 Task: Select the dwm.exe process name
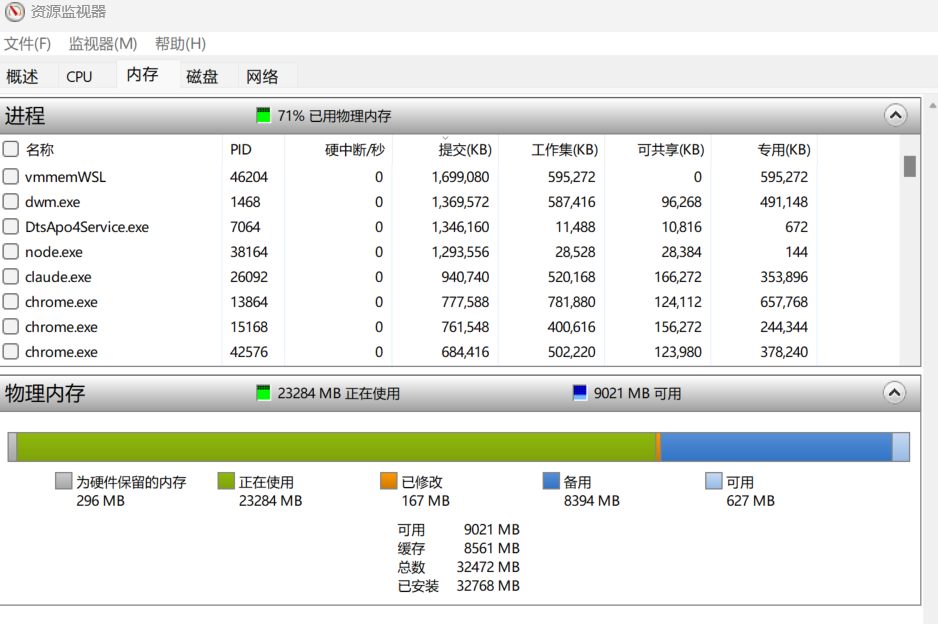[x=53, y=202]
